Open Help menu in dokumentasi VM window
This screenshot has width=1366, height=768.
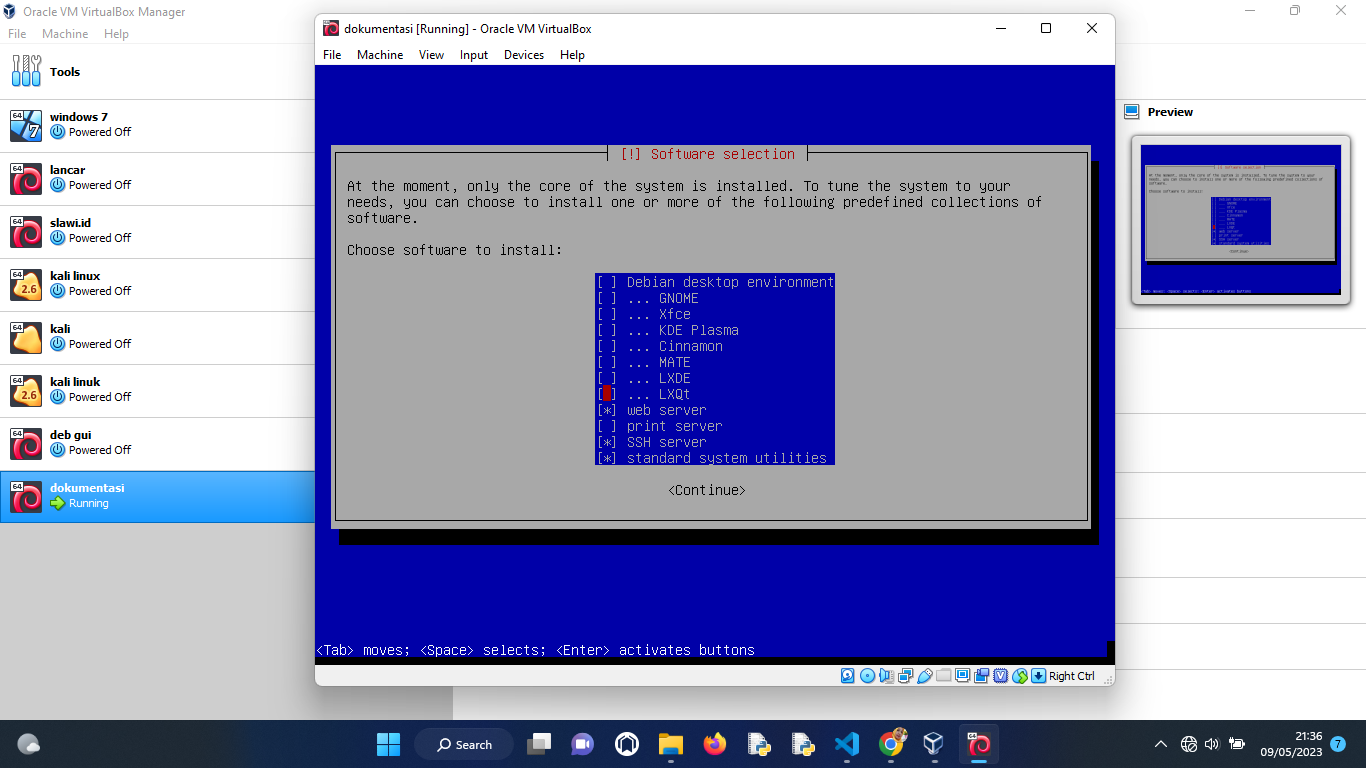pyautogui.click(x=572, y=55)
